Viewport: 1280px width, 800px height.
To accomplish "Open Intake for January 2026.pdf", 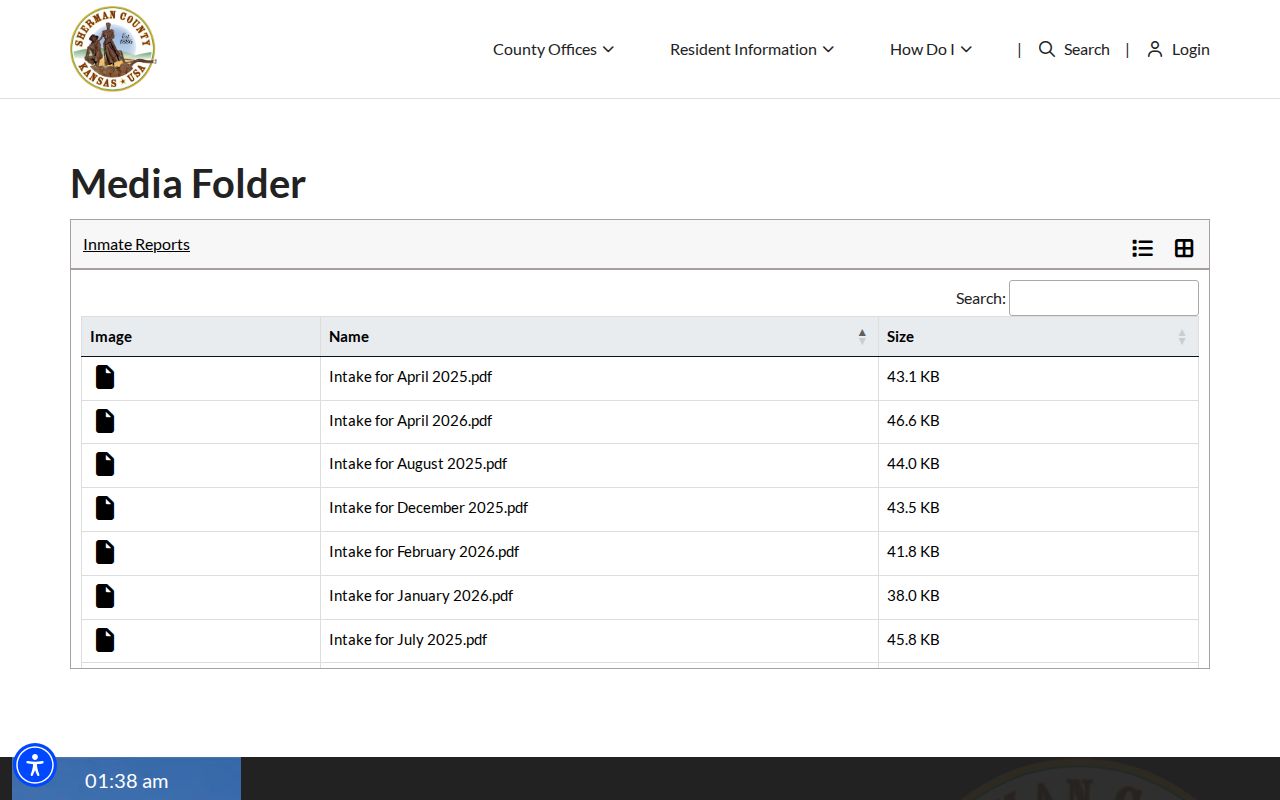I will pyautogui.click(x=421, y=596).
